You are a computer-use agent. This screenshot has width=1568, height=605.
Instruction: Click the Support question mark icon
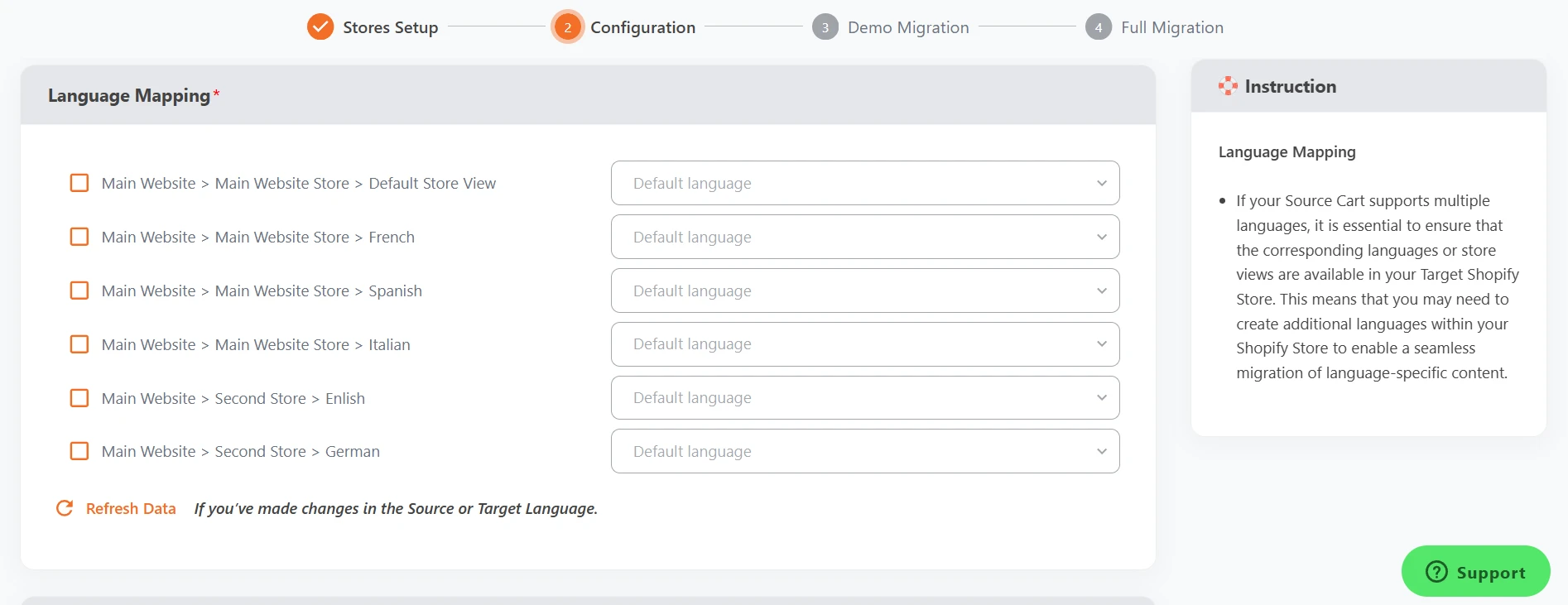(x=1437, y=572)
